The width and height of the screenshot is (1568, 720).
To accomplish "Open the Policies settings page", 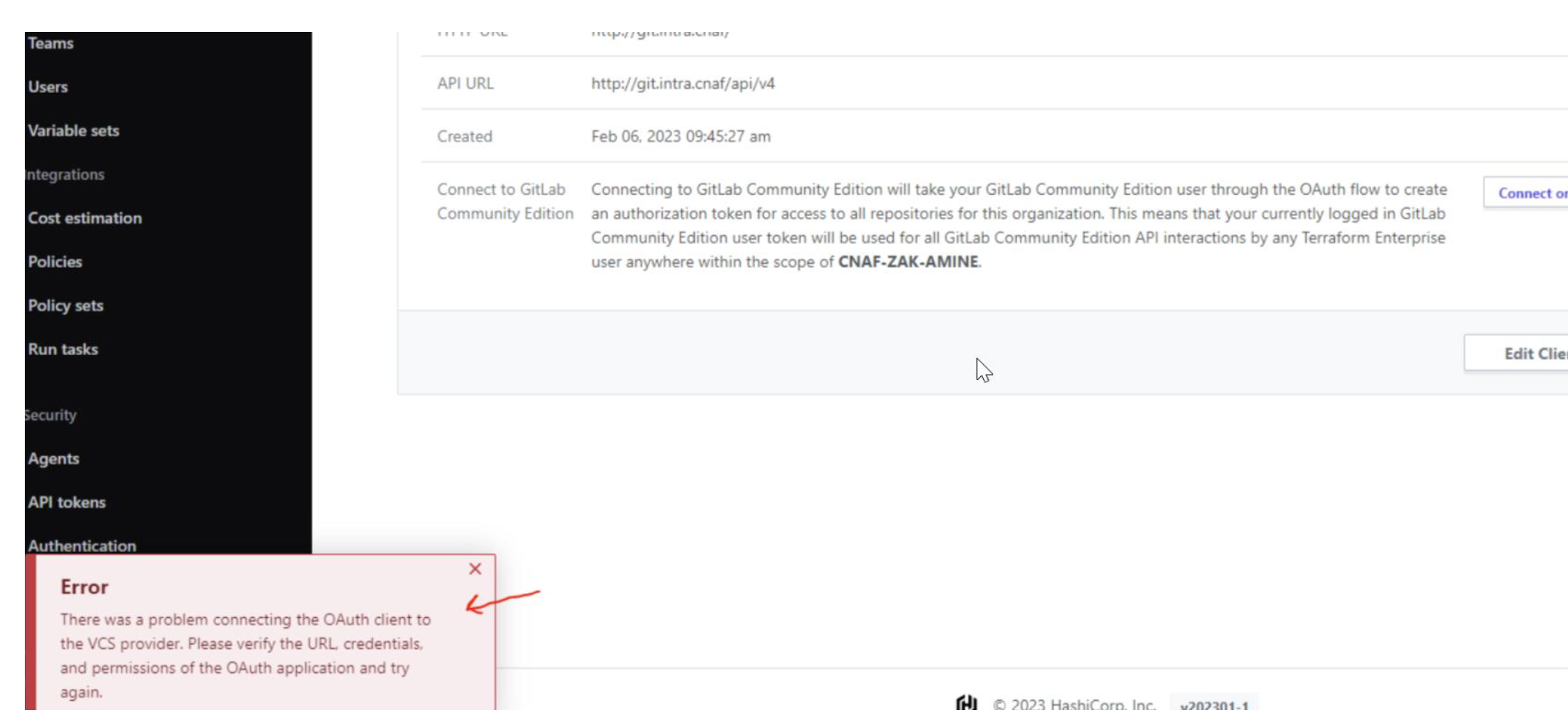I will [x=54, y=261].
